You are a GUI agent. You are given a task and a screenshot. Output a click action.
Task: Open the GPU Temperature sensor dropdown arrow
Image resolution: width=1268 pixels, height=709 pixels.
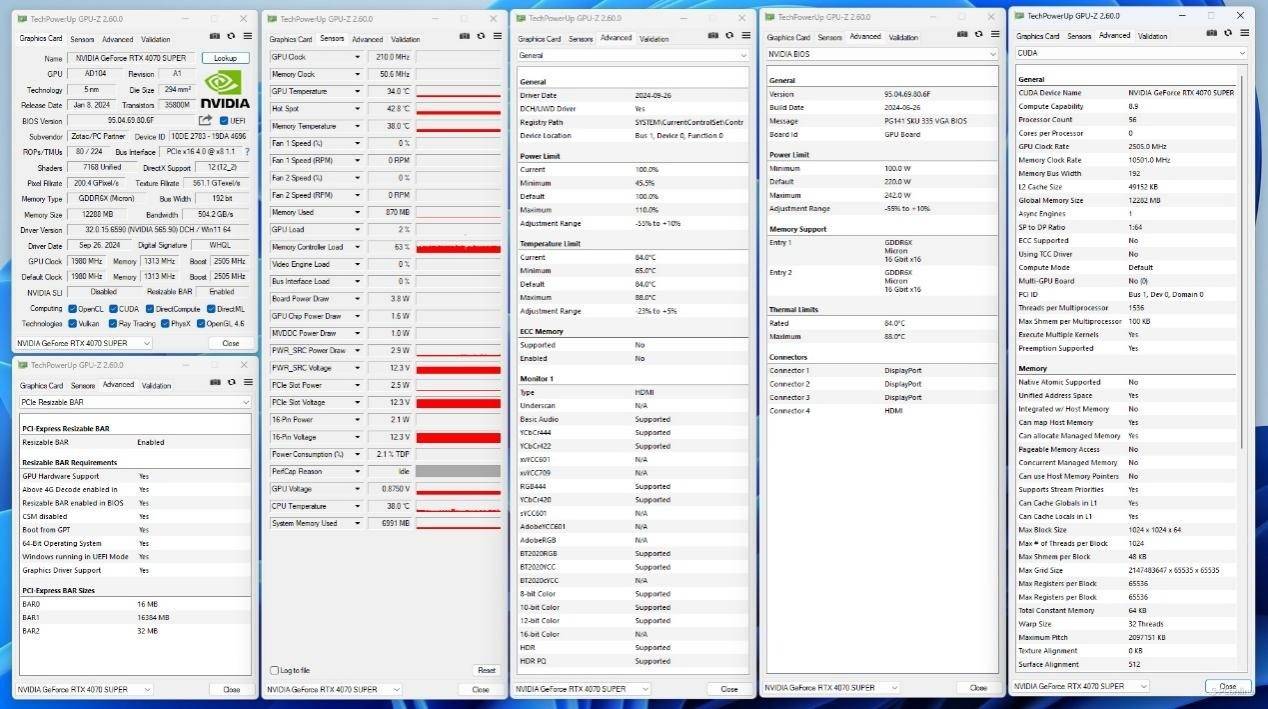click(x=357, y=91)
